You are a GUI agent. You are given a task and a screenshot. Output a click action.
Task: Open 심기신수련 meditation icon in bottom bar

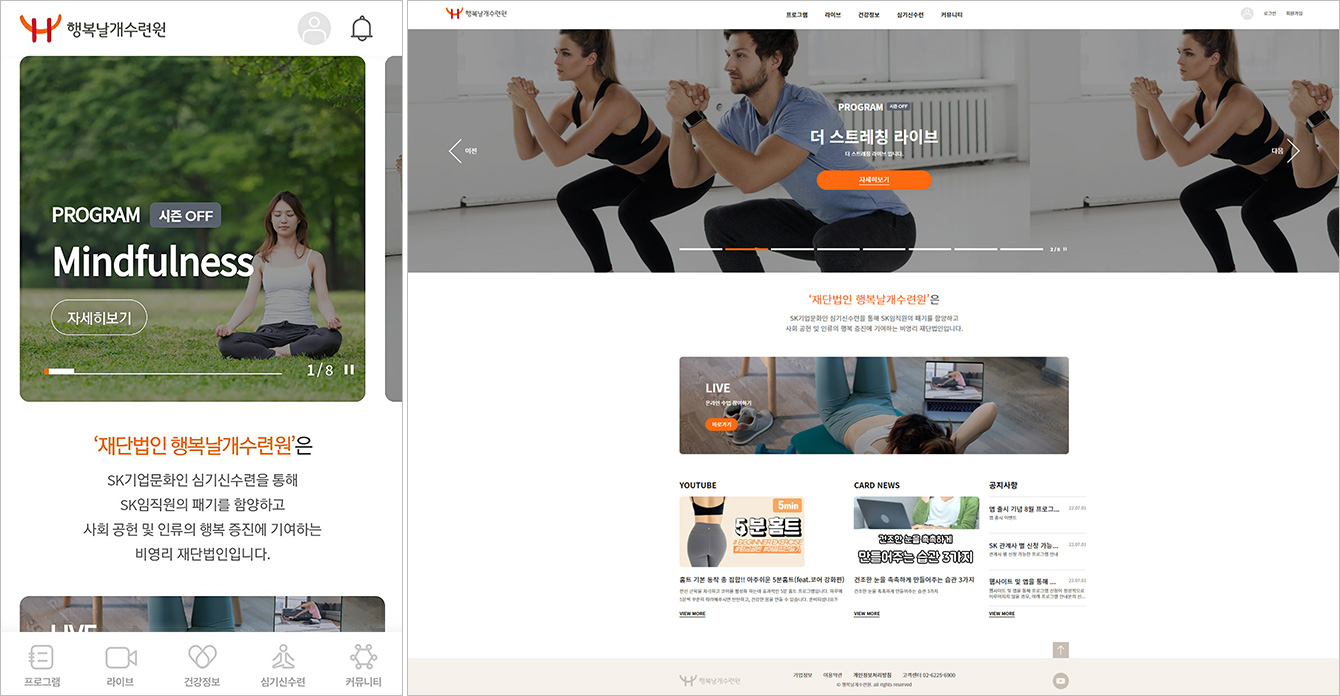[x=283, y=665]
